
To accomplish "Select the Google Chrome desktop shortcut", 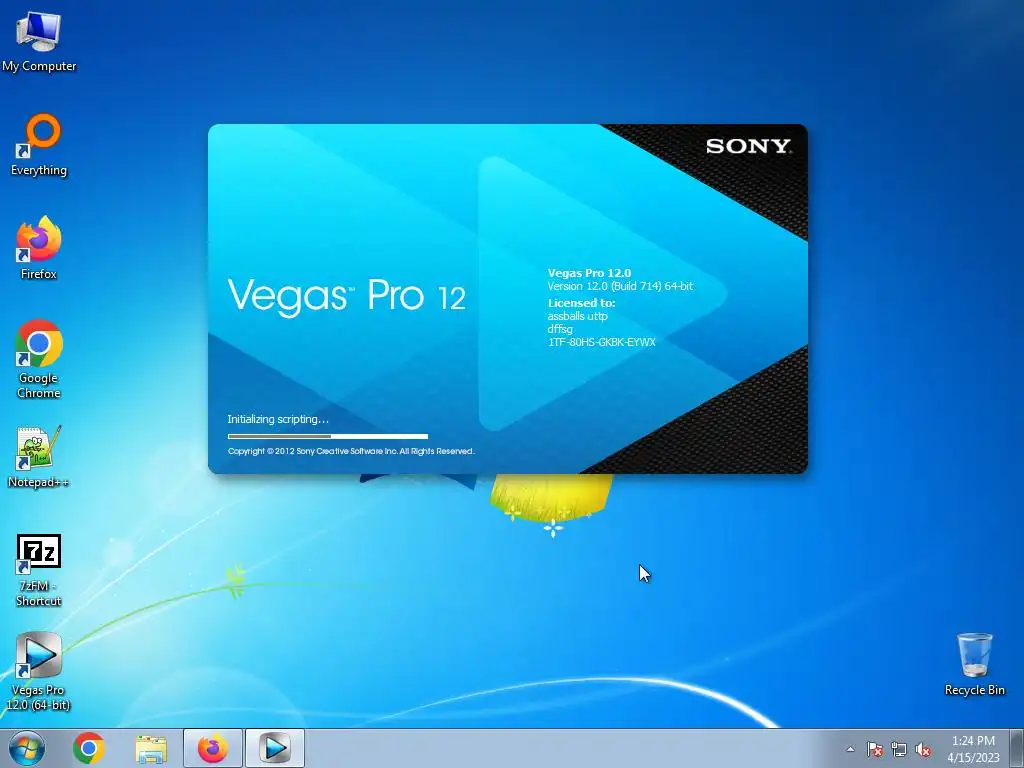I will click(39, 359).
